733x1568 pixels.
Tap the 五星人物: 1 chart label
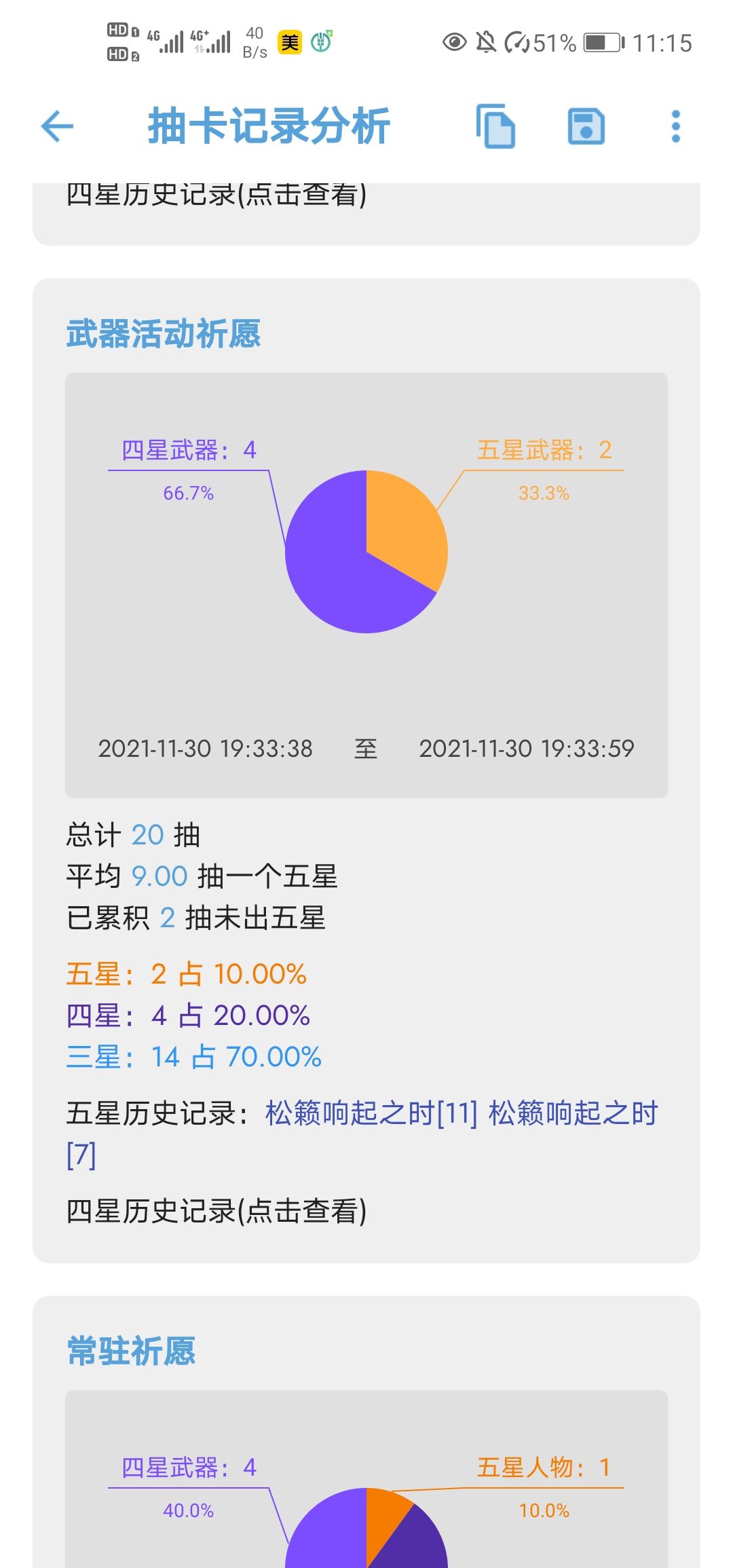544,1468
